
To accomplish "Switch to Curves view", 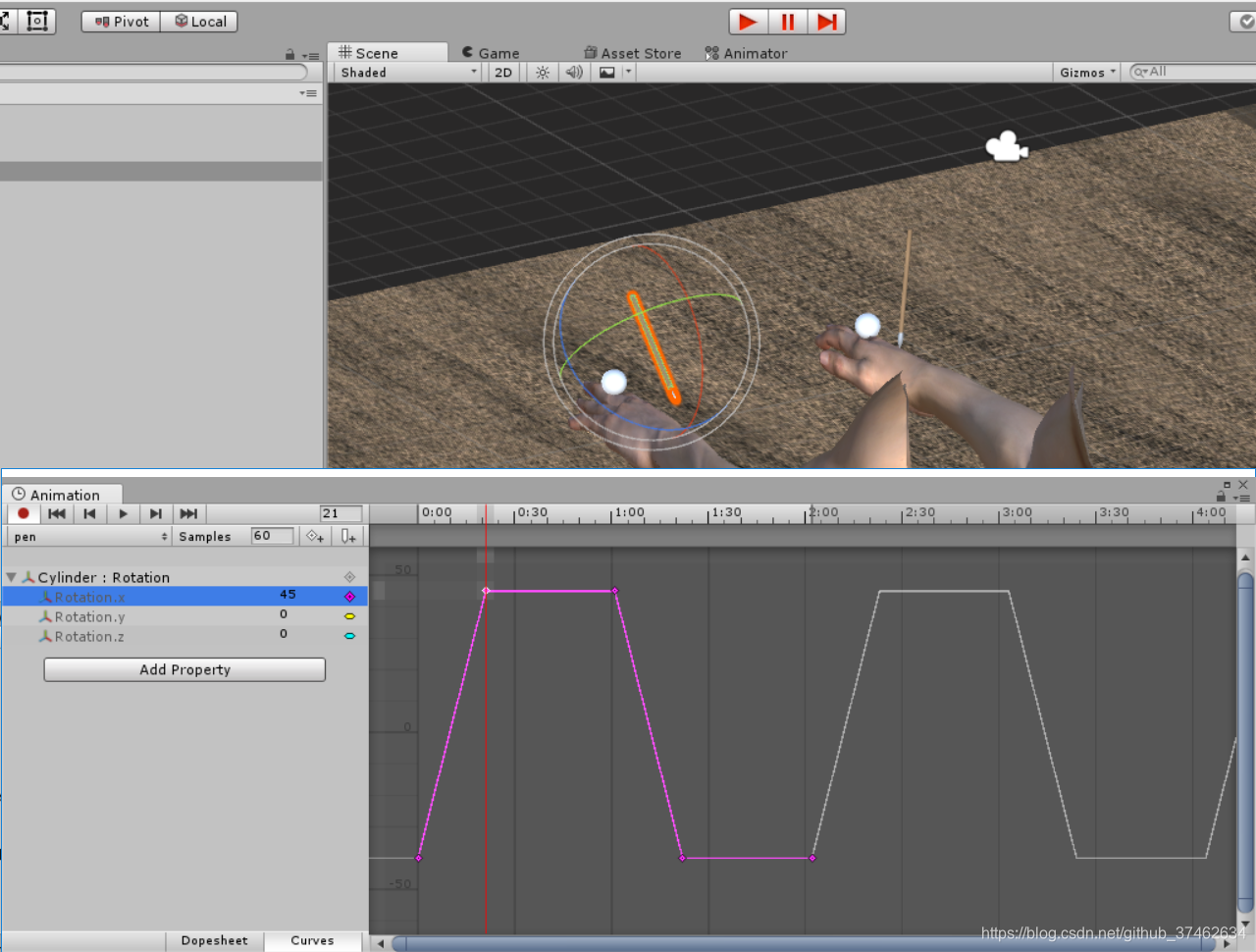I will point(312,940).
